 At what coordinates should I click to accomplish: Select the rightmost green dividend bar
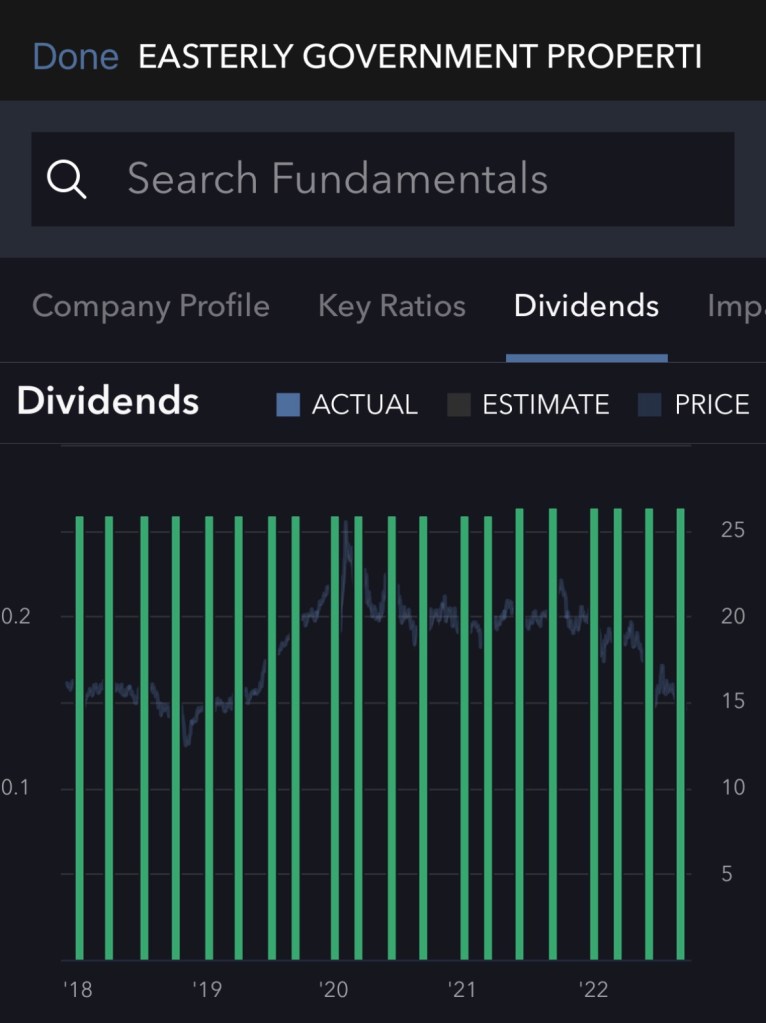681,734
